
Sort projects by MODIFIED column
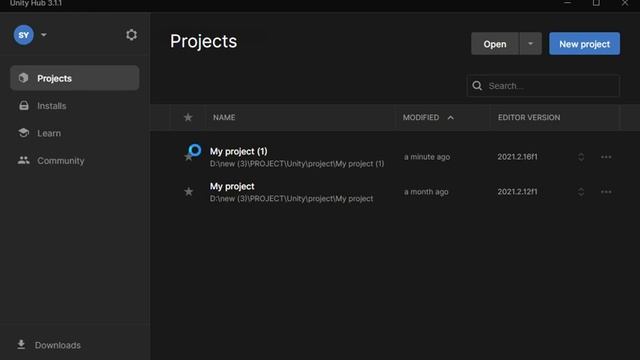click(421, 118)
